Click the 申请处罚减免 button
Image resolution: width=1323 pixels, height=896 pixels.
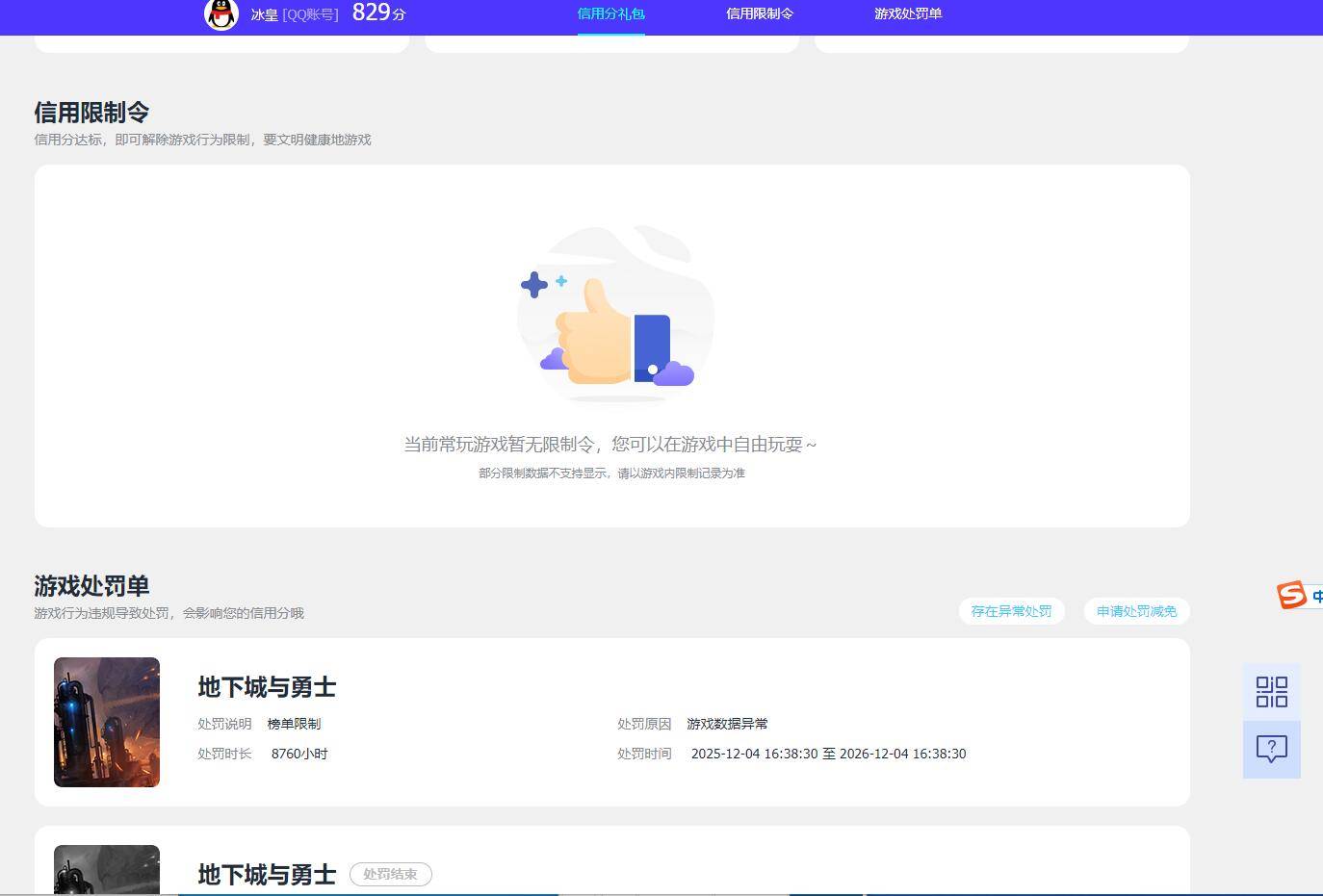point(1136,610)
